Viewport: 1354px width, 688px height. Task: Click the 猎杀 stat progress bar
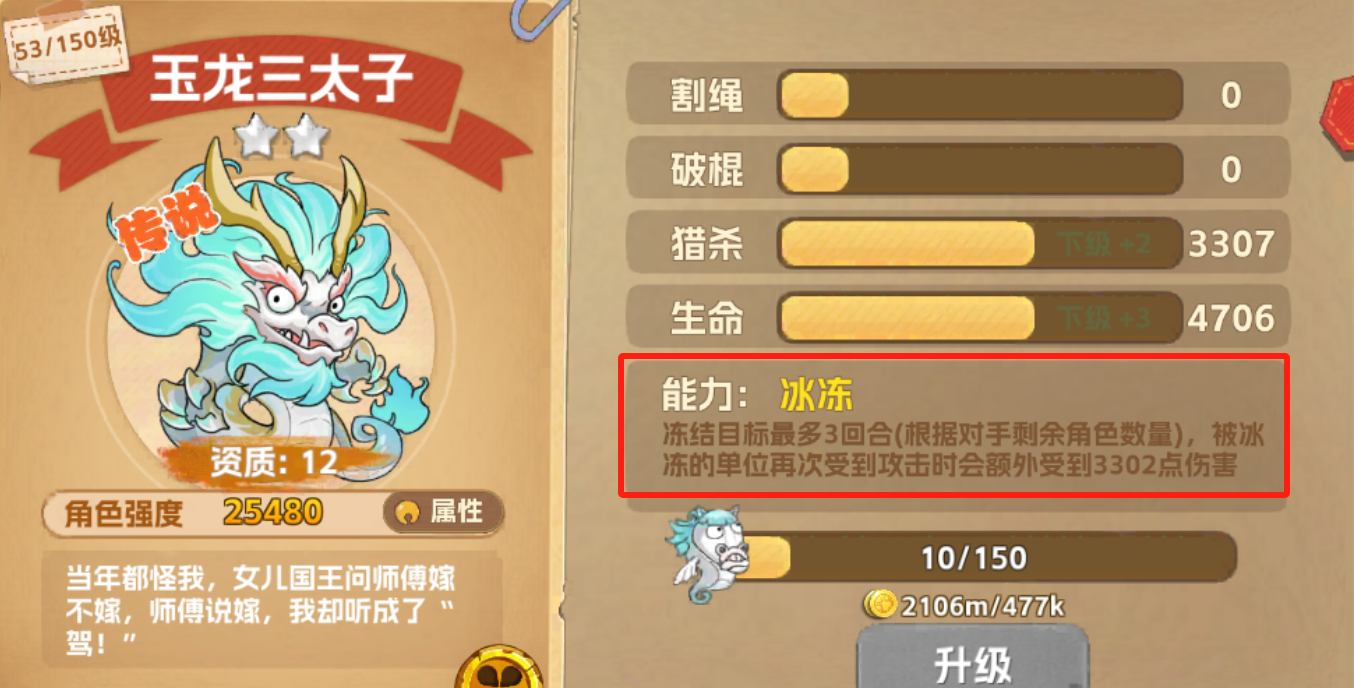click(980, 244)
